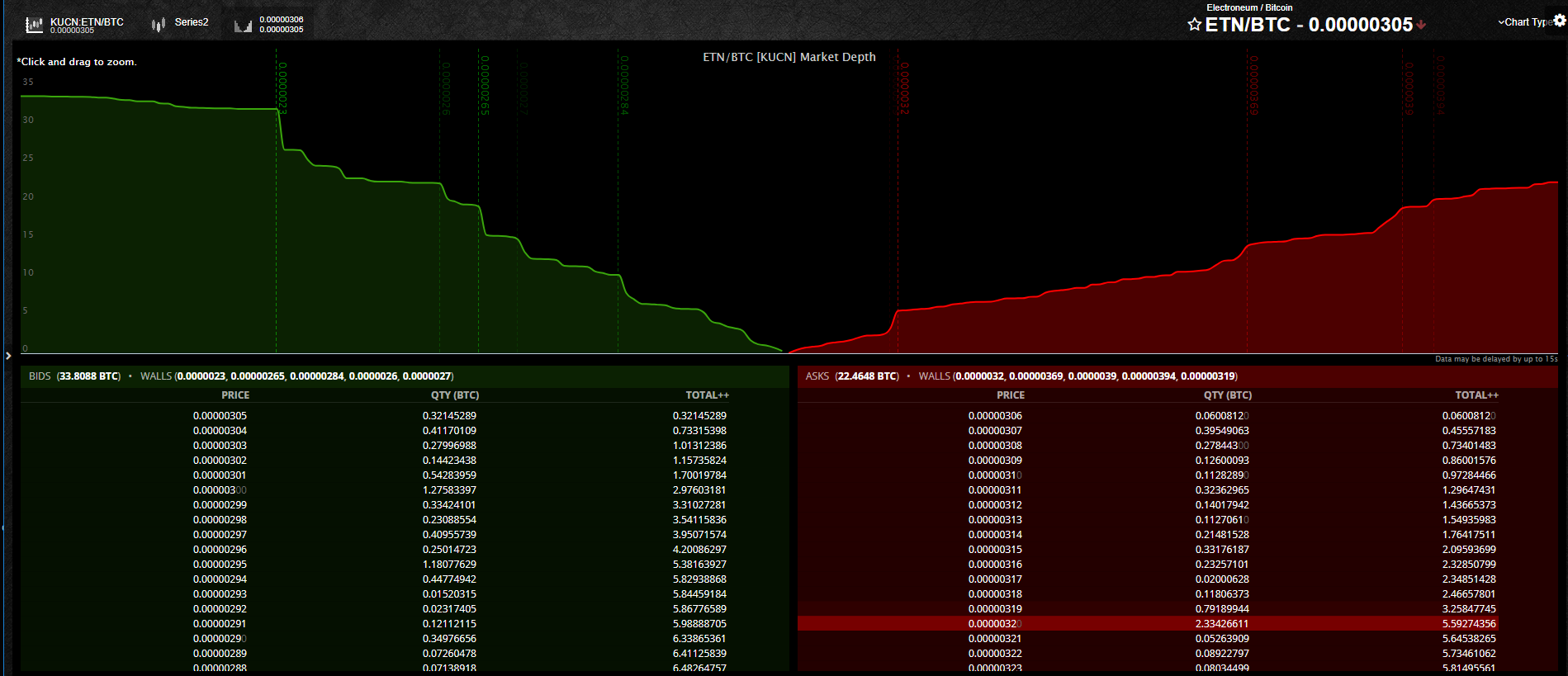Screen dimensions: 1568x676
Task: Click the Electroneum / Bitcoin subtitle
Action: point(1249,7)
